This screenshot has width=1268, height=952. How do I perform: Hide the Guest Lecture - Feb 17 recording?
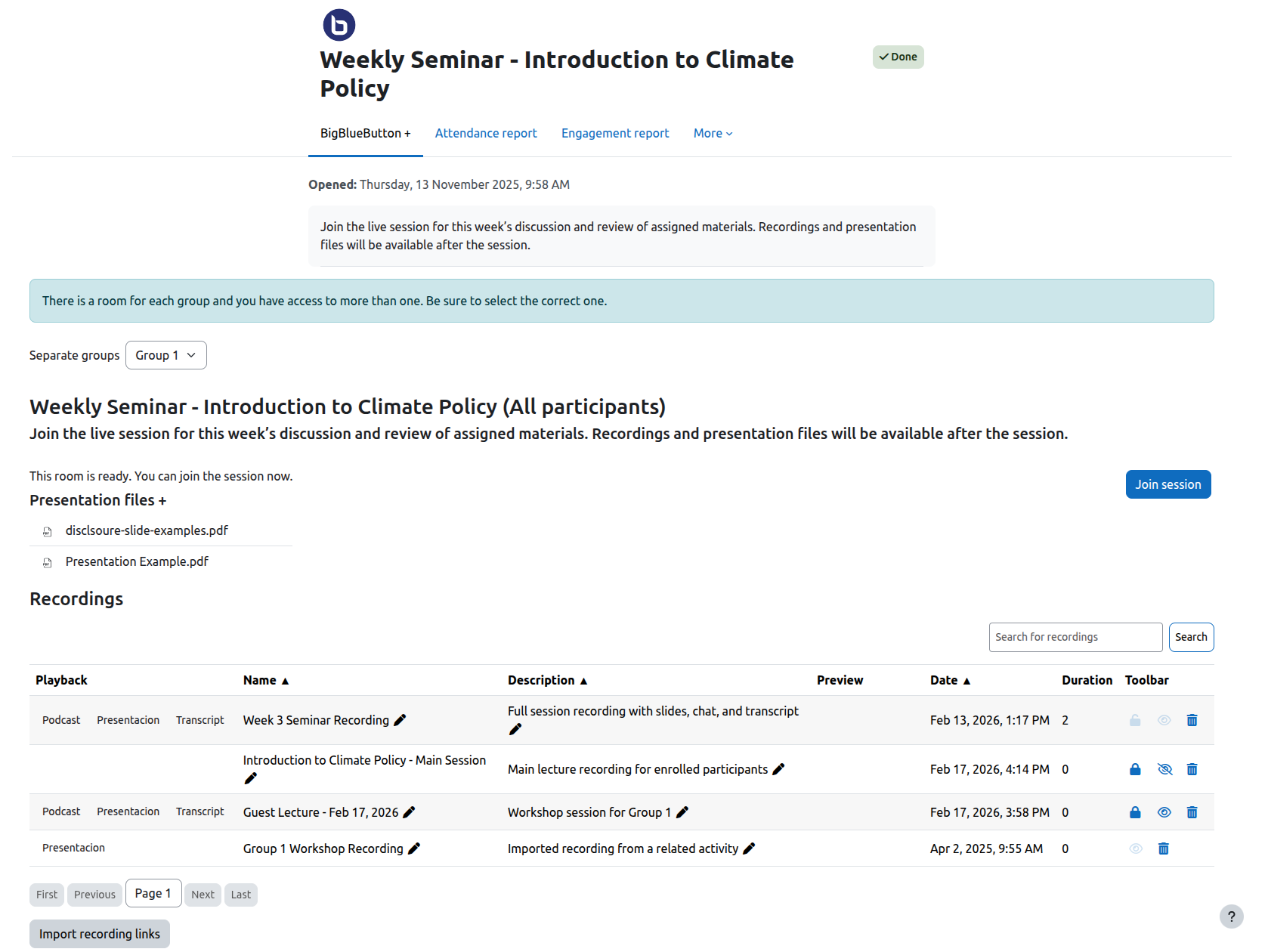pyautogui.click(x=1164, y=812)
